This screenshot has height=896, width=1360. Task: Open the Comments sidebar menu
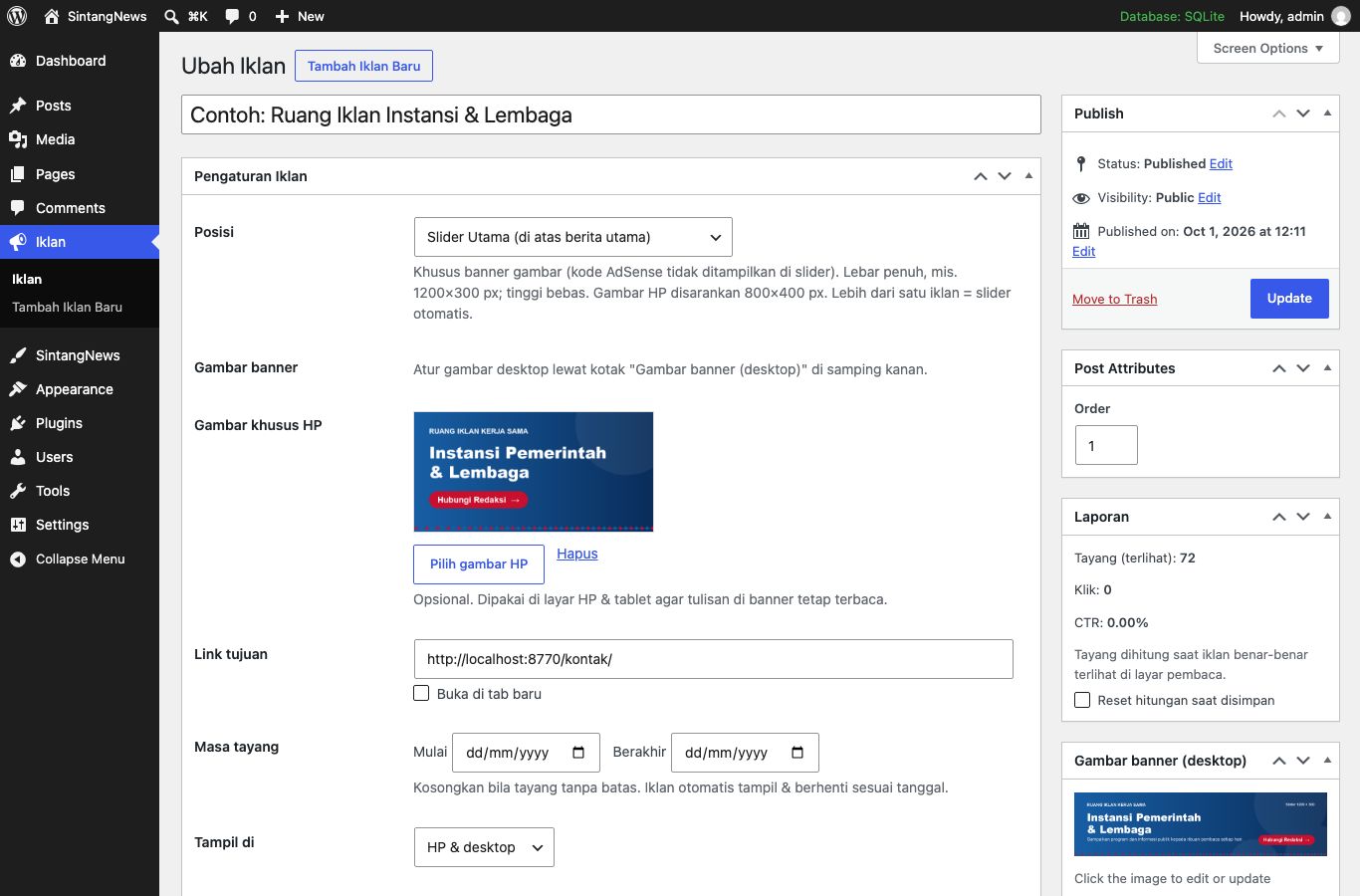(80, 208)
